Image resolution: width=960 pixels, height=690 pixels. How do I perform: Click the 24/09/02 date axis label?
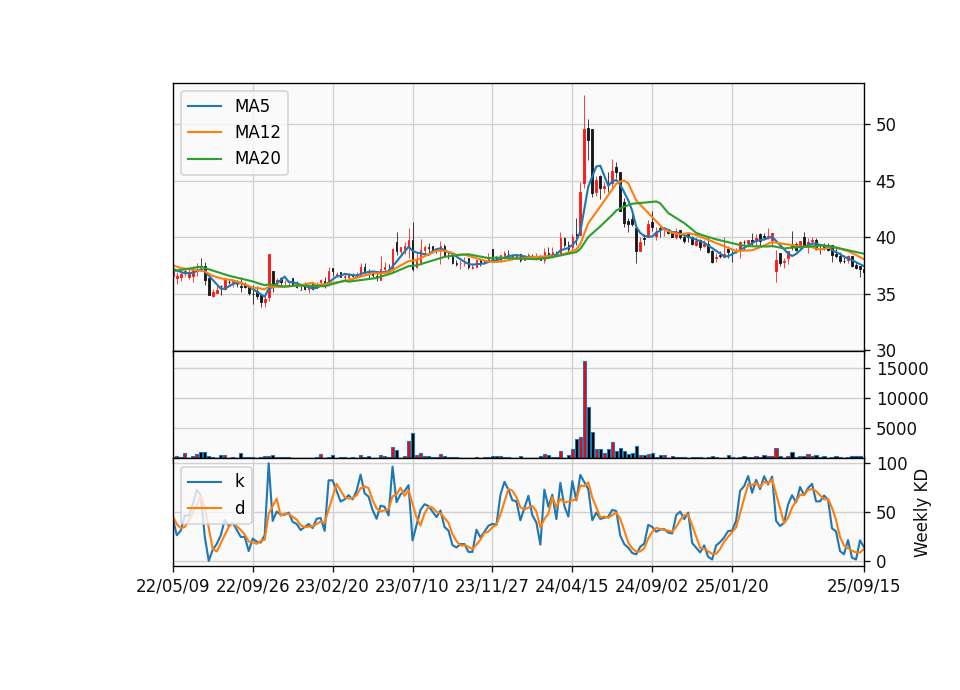651,586
